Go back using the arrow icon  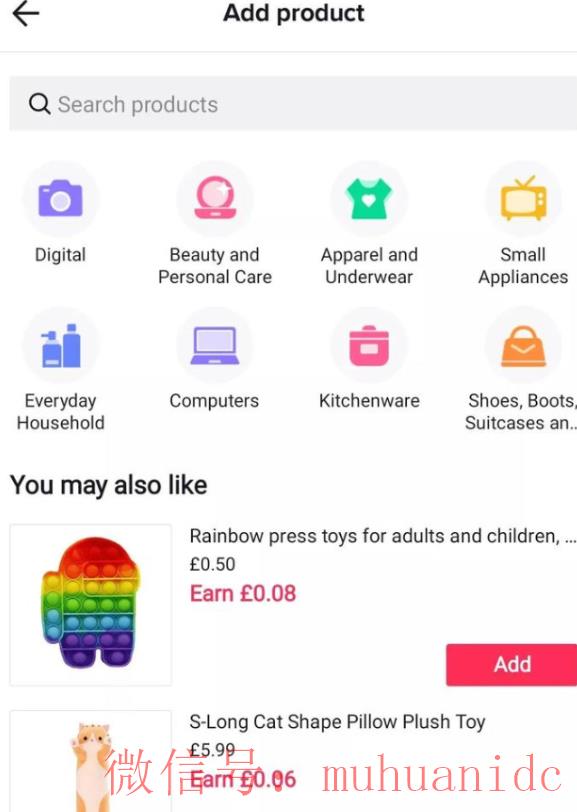(x=25, y=13)
